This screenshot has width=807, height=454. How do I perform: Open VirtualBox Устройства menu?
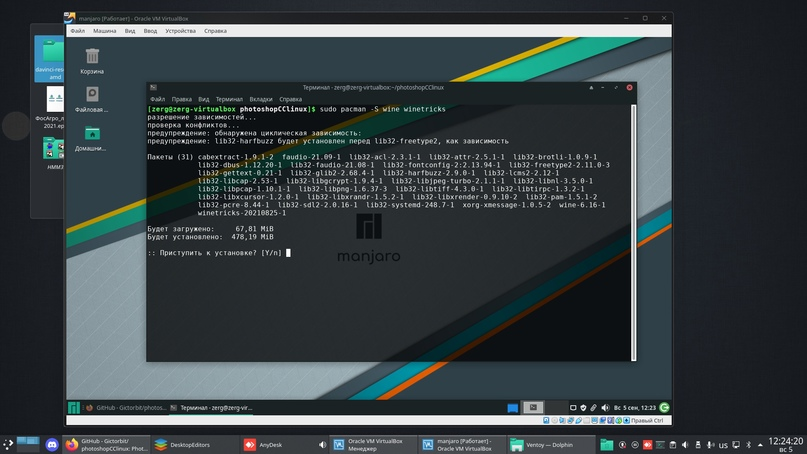[180, 31]
